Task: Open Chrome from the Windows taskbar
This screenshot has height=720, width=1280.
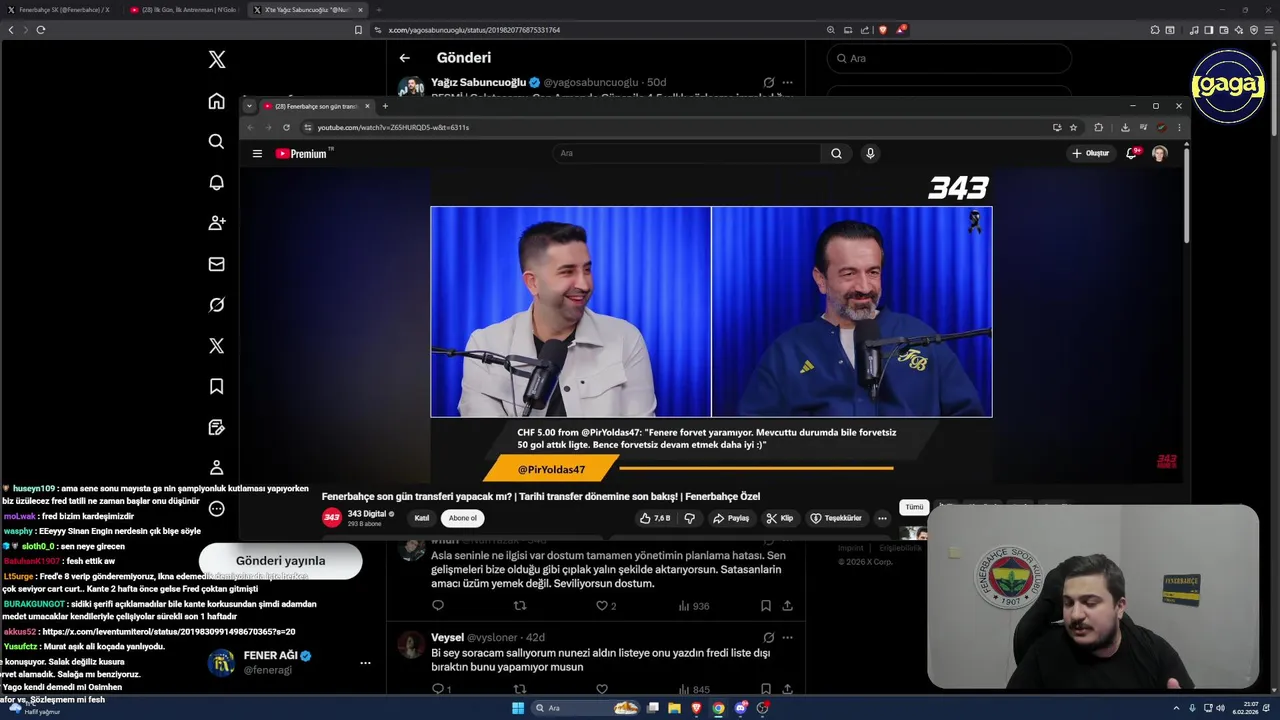Action: pyautogui.click(x=718, y=708)
